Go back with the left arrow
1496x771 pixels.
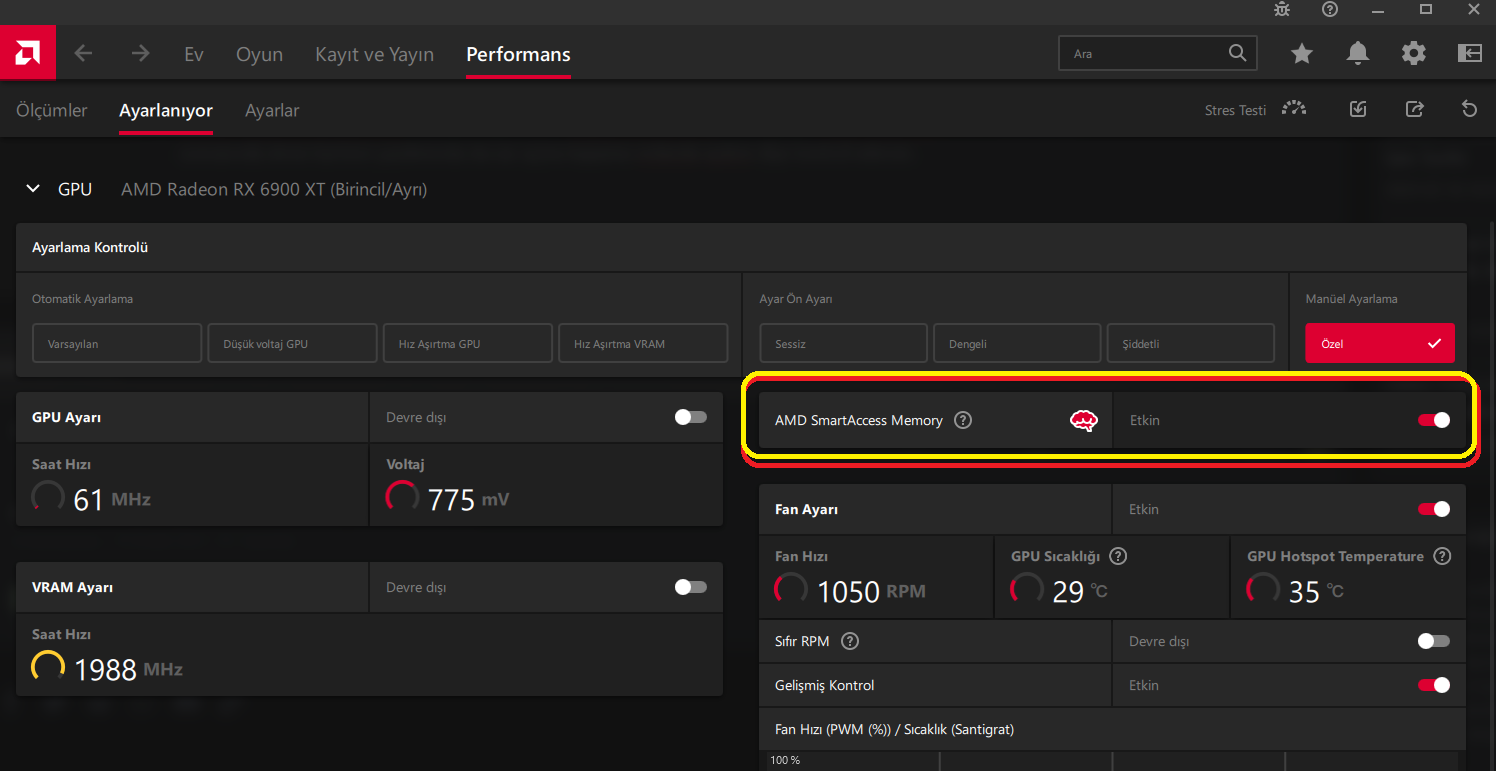[84, 53]
